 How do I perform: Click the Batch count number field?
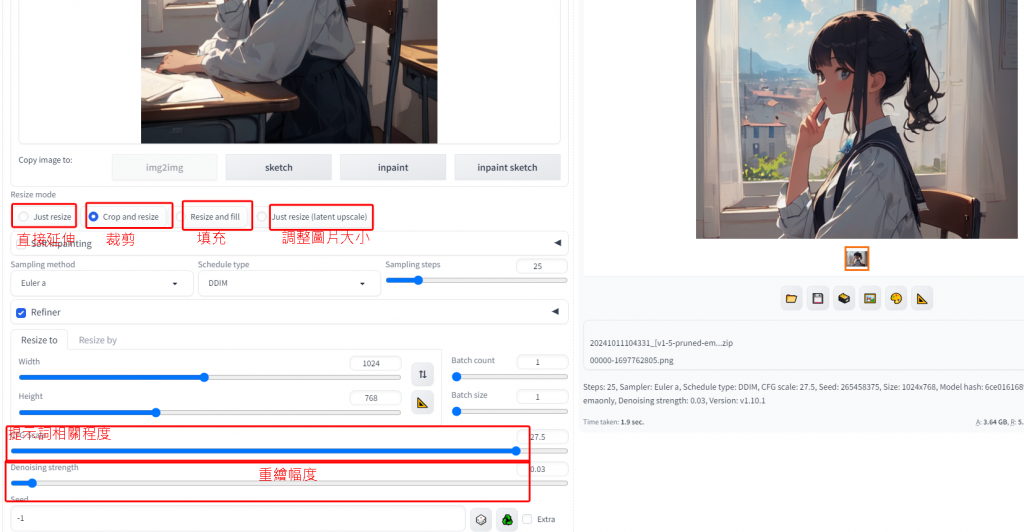[542, 362]
